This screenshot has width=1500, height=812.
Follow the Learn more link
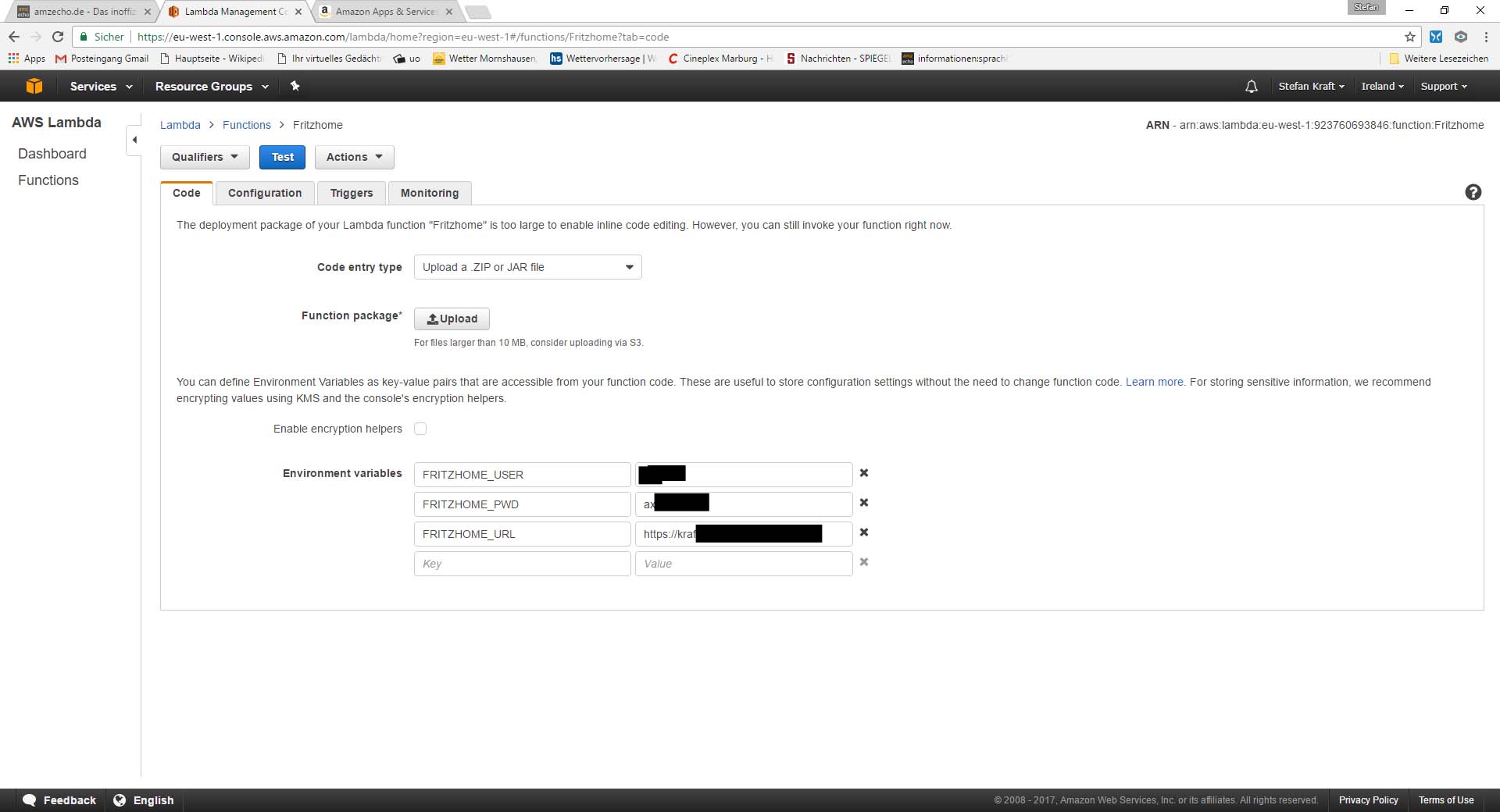[x=1155, y=382]
